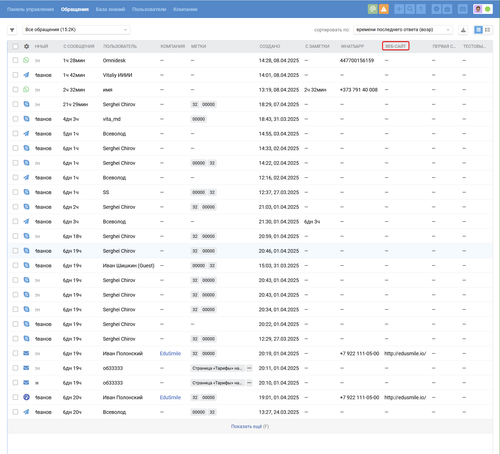Click email icon in row created 20:11, 01.04.2025
Viewport: 500px width, 454px height.
(26, 368)
